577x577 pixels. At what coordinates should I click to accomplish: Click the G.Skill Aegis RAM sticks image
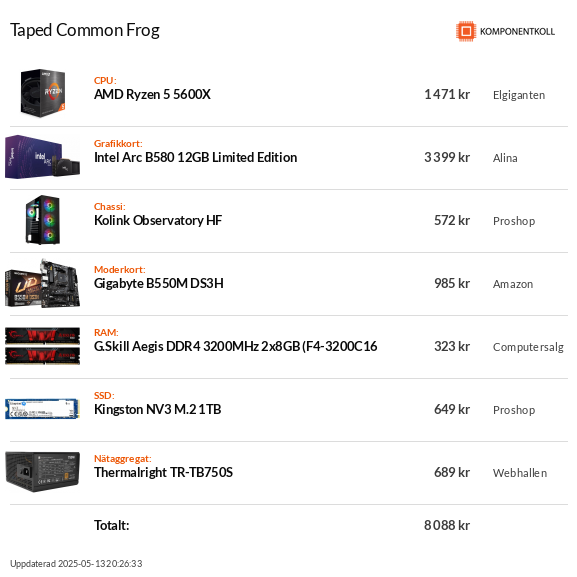click(42, 346)
